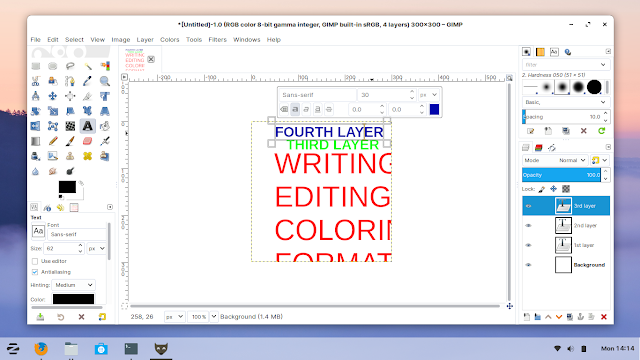Open the Hinting Medium dropdown

click(x=73, y=285)
